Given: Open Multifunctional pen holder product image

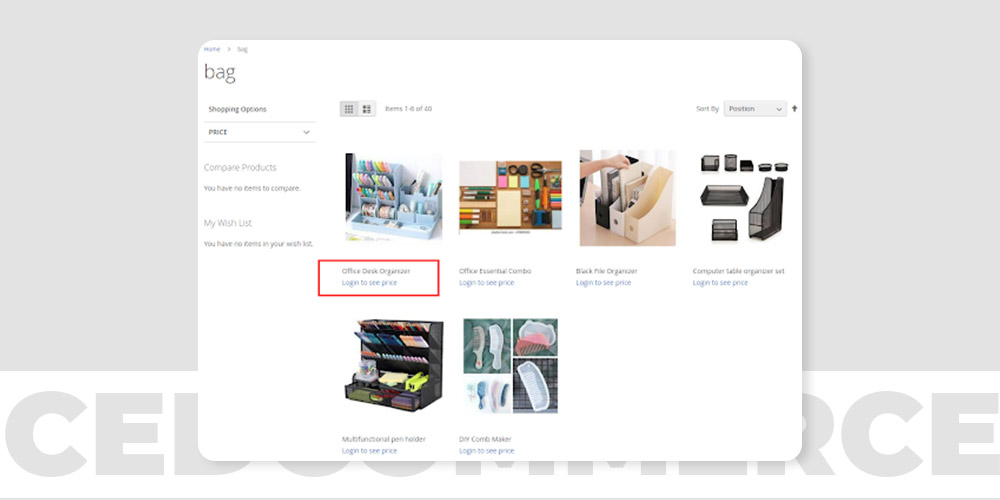Looking at the screenshot, I should [x=394, y=365].
